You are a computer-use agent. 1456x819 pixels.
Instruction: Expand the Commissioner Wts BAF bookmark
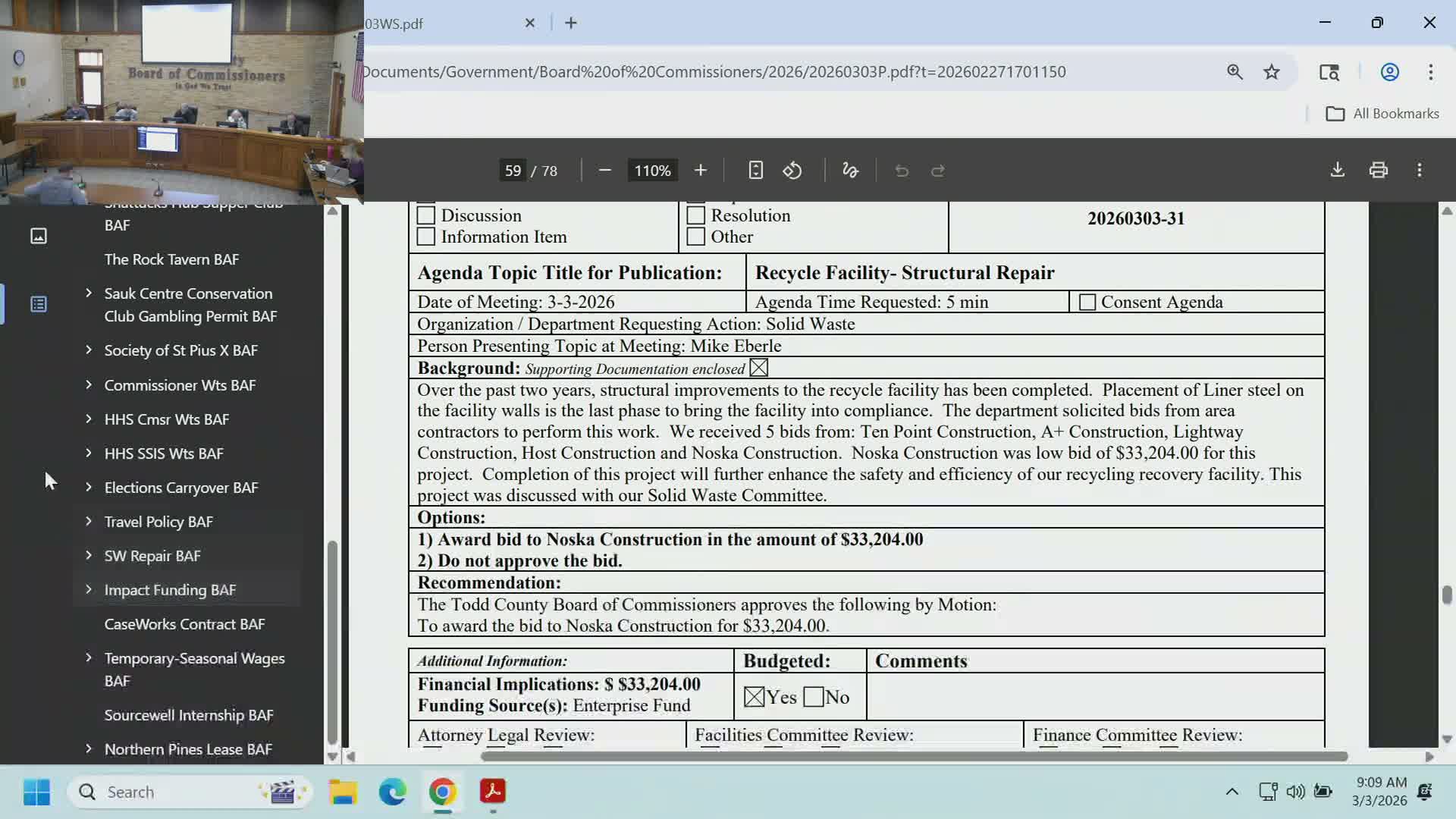[88, 384]
